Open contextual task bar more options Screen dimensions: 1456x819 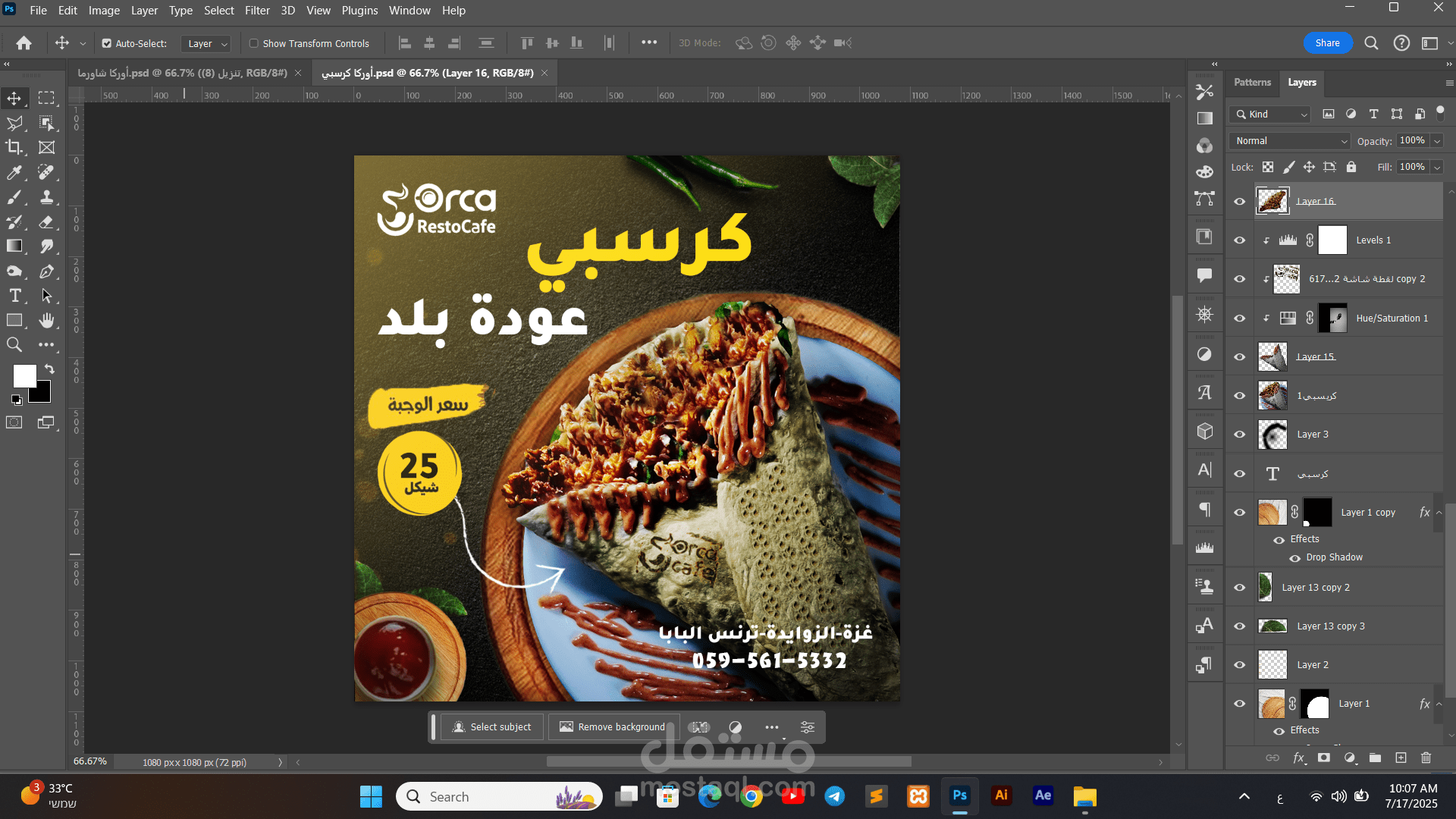[x=772, y=727]
